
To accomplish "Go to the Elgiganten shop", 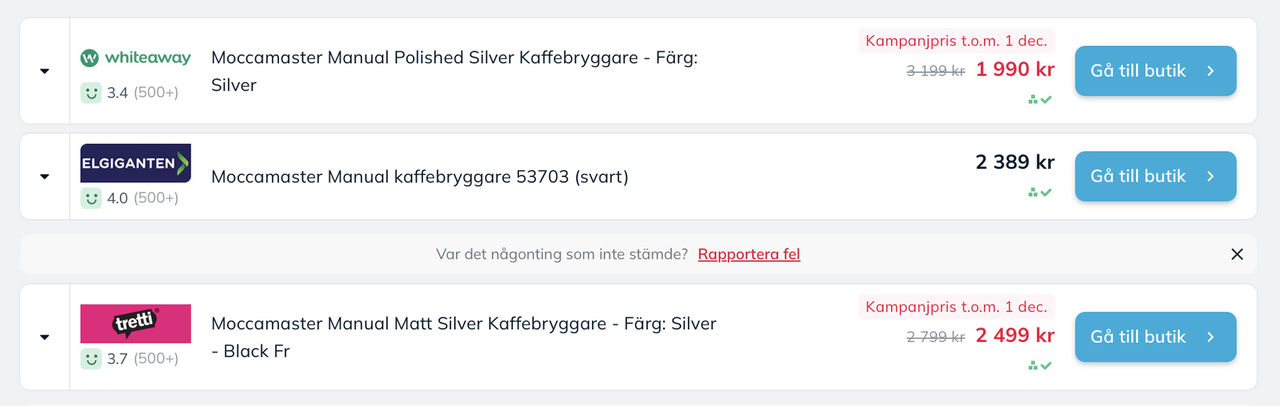I will 1155,176.
